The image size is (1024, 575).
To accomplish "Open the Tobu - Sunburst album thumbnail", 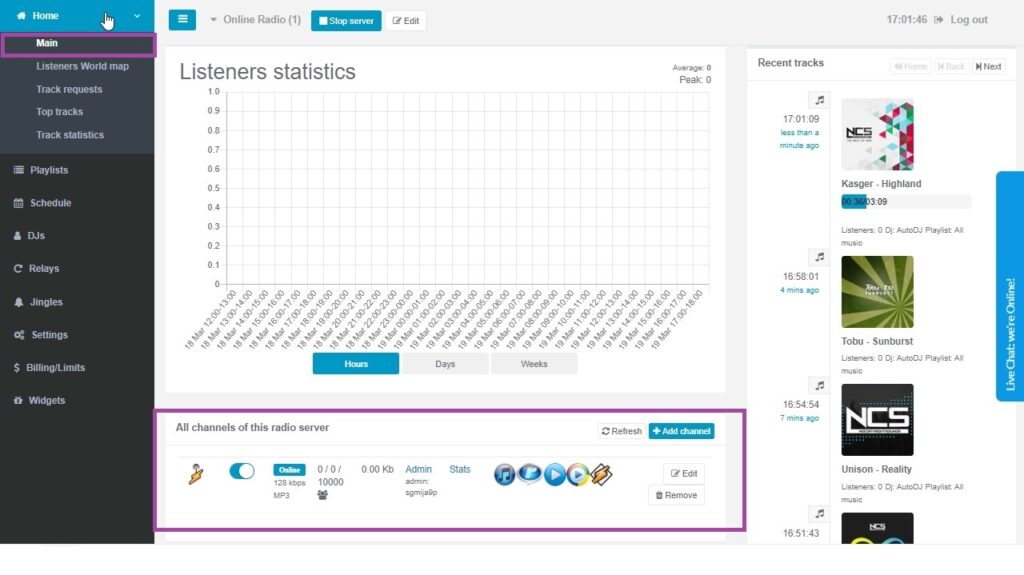I will (x=877, y=292).
